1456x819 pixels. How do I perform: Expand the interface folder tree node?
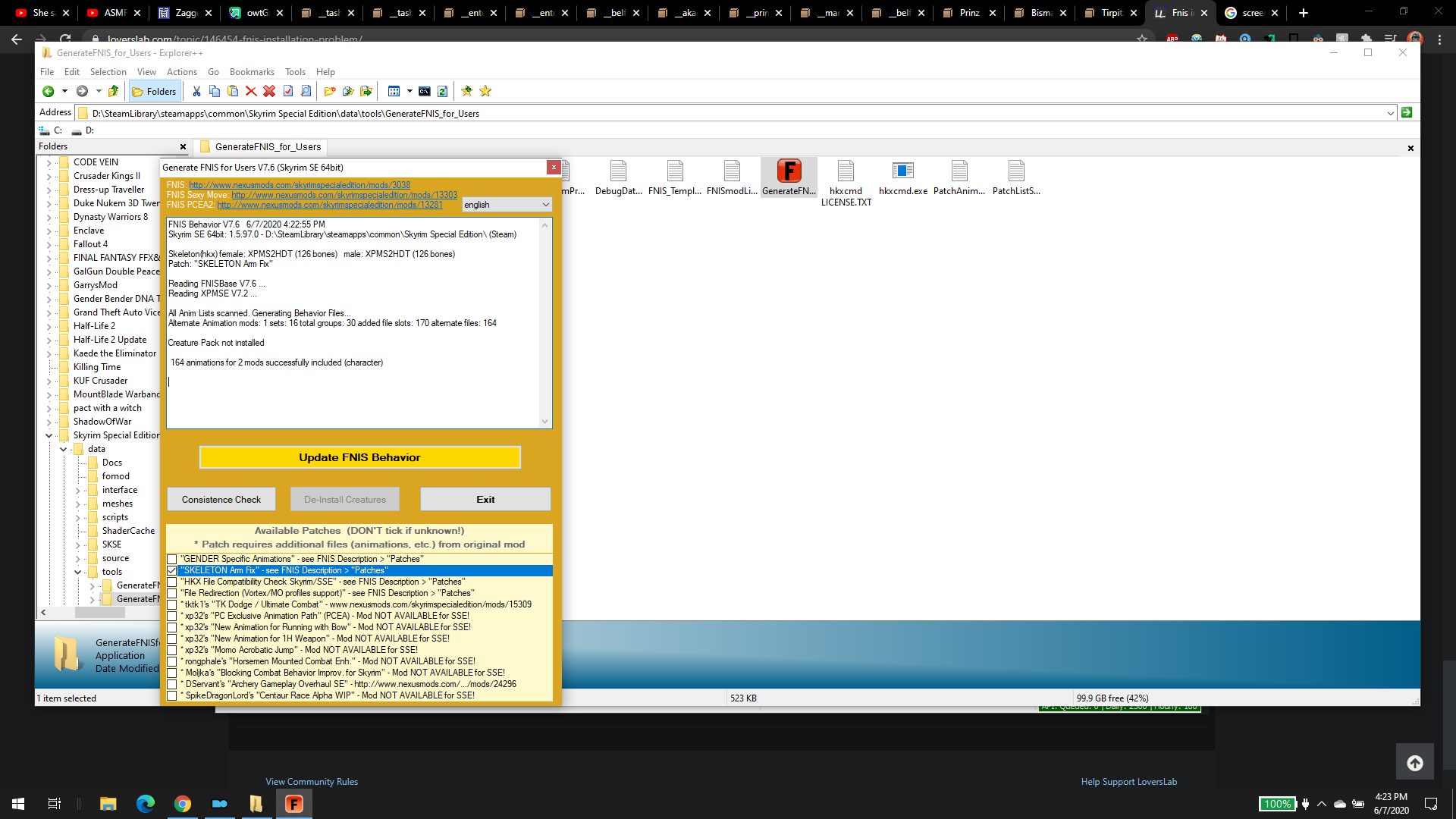(x=78, y=491)
